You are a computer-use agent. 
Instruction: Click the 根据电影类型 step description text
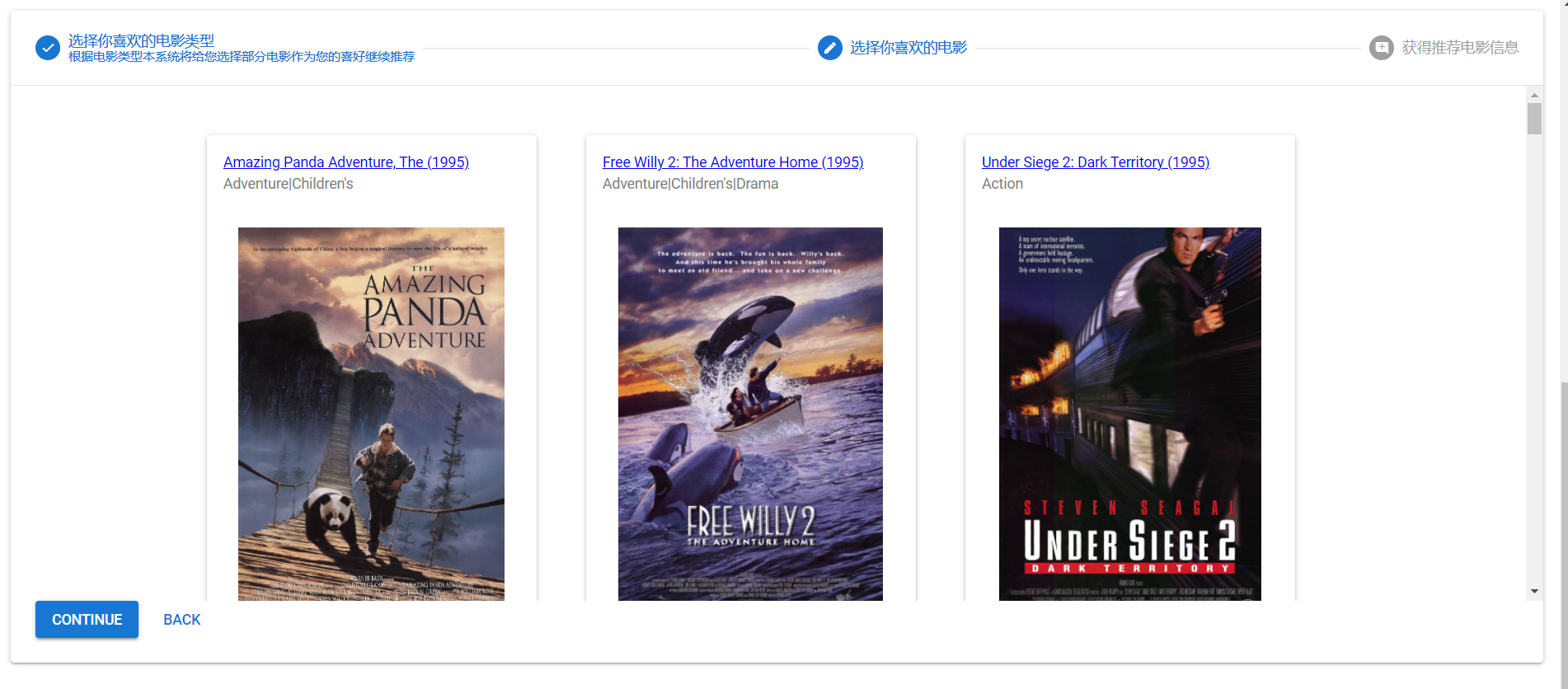pyautogui.click(x=242, y=57)
